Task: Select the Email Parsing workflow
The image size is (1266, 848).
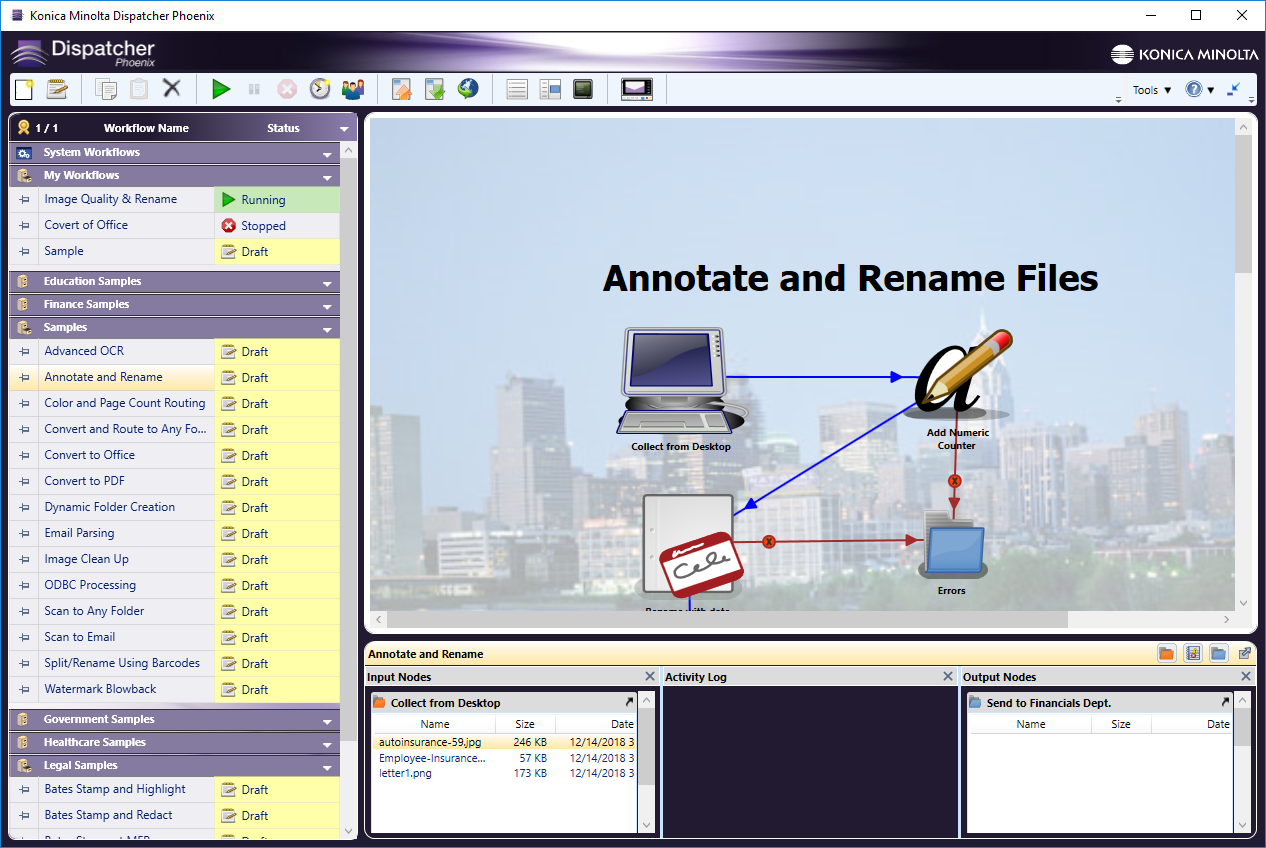Action: click(x=79, y=533)
